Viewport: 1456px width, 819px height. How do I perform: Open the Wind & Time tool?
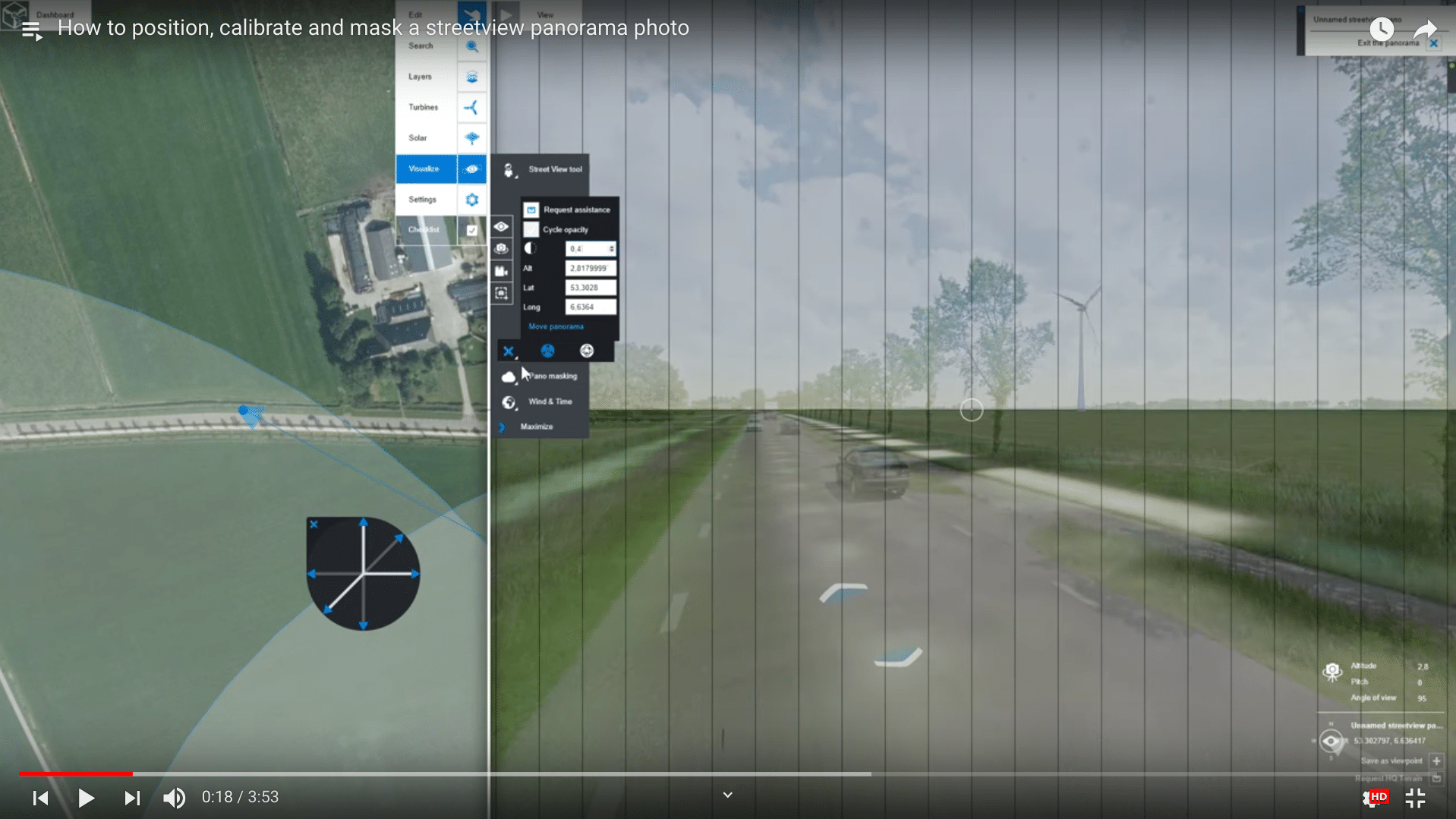pos(550,402)
